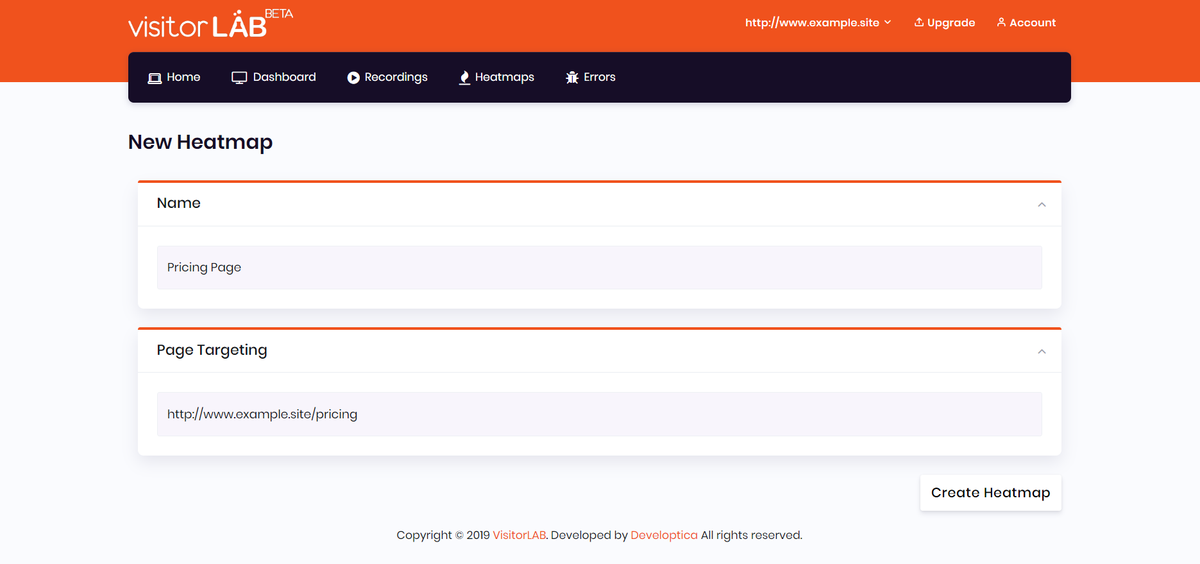1200x564 pixels.
Task: Open the example.site website dropdown
Action: tap(818, 22)
